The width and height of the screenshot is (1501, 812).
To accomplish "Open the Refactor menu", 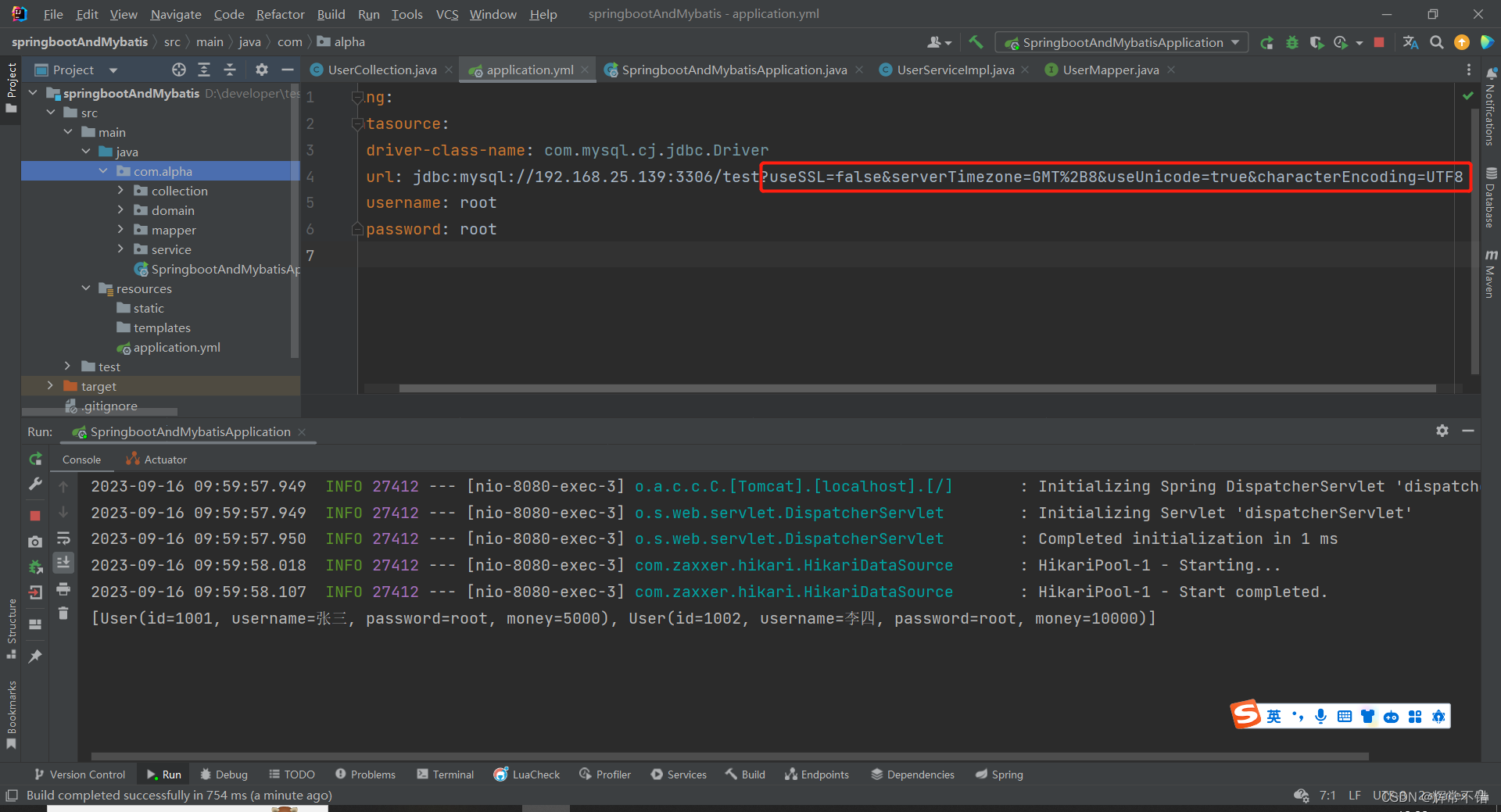I will pyautogui.click(x=279, y=13).
